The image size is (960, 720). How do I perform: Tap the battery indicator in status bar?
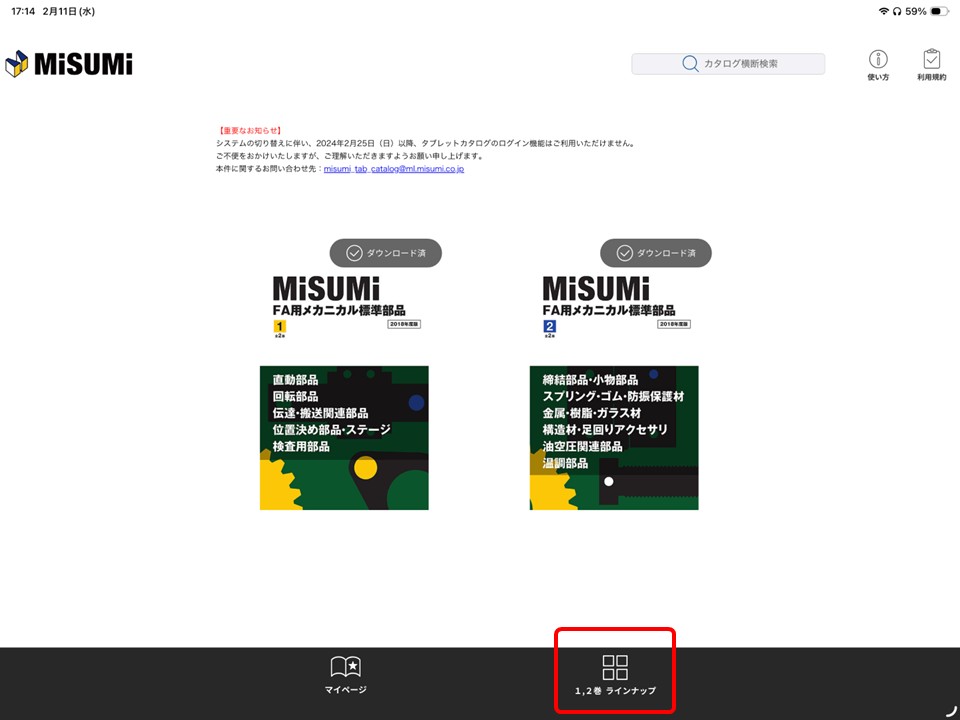click(938, 10)
